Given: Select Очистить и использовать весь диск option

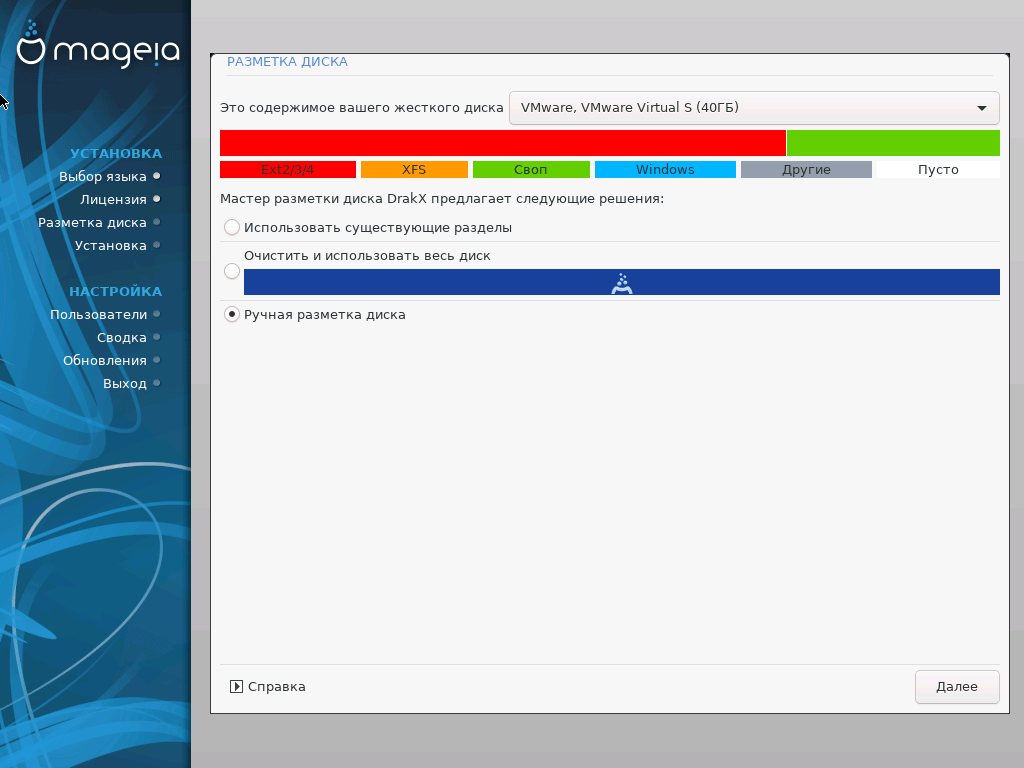Looking at the screenshot, I should coord(232,271).
